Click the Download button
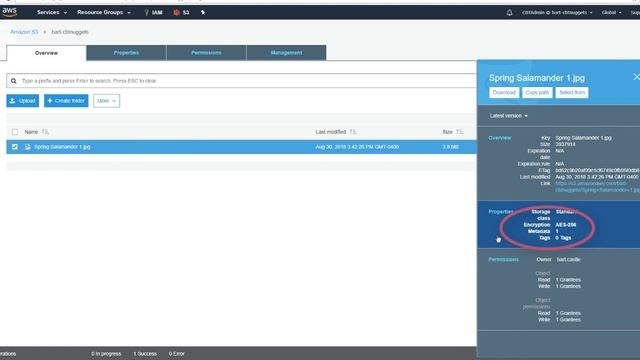The width and height of the screenshot is (640, 360). (x=504, y=93)
